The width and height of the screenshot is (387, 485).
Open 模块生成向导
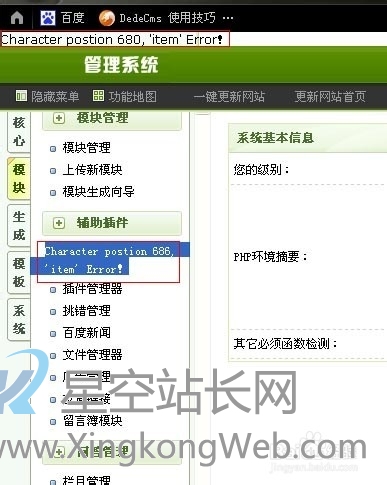coord(98,192)
